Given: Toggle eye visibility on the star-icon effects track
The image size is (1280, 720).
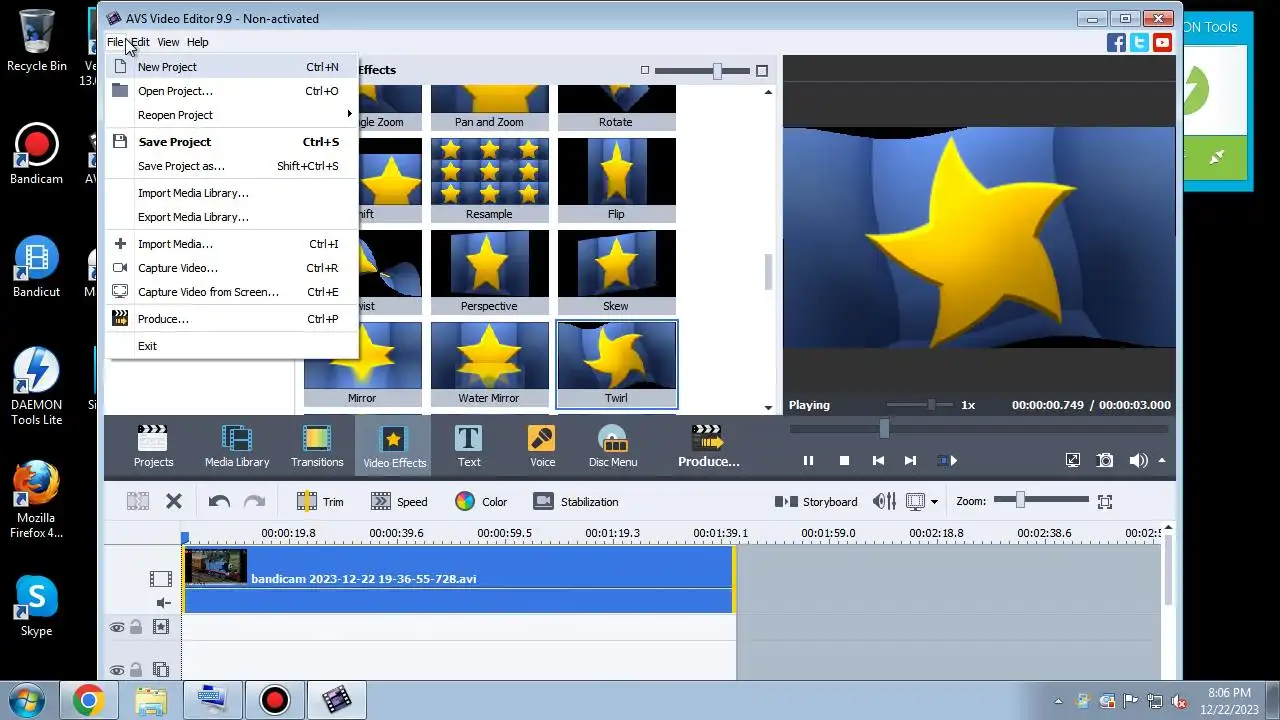Looking at the screenshot, I should click(117, 627).
